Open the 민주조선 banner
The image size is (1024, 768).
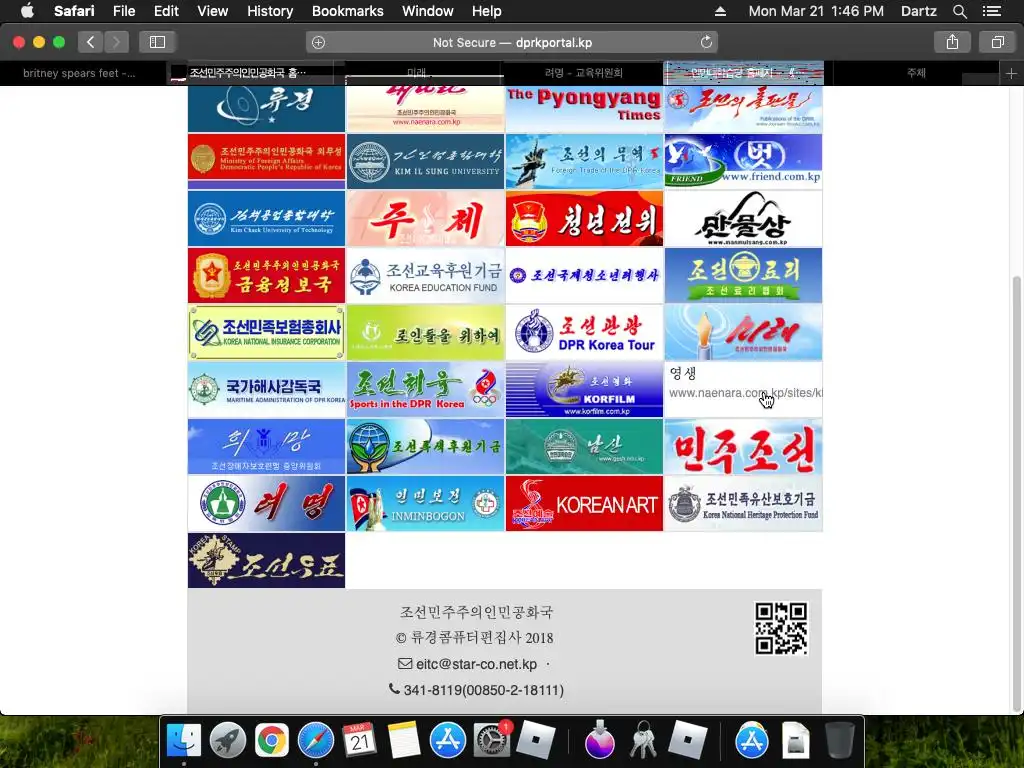[x=743, y=446]
